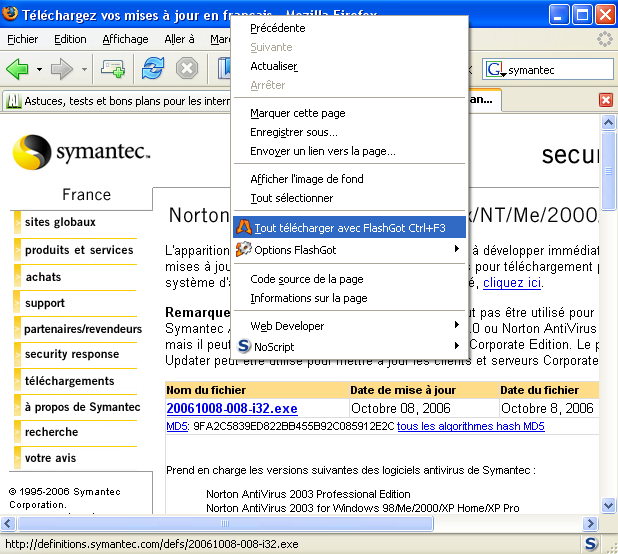Viewport: 618px width, 554px height.
Task: Click the NoScript status bar icon
Action: point(591,544)
